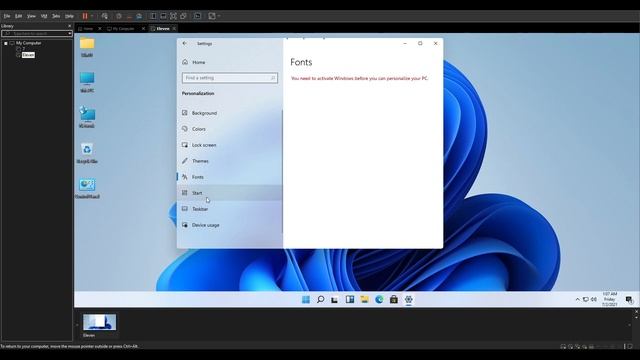Open the VM menu
The image size is (640, 360).
point(44,16)
